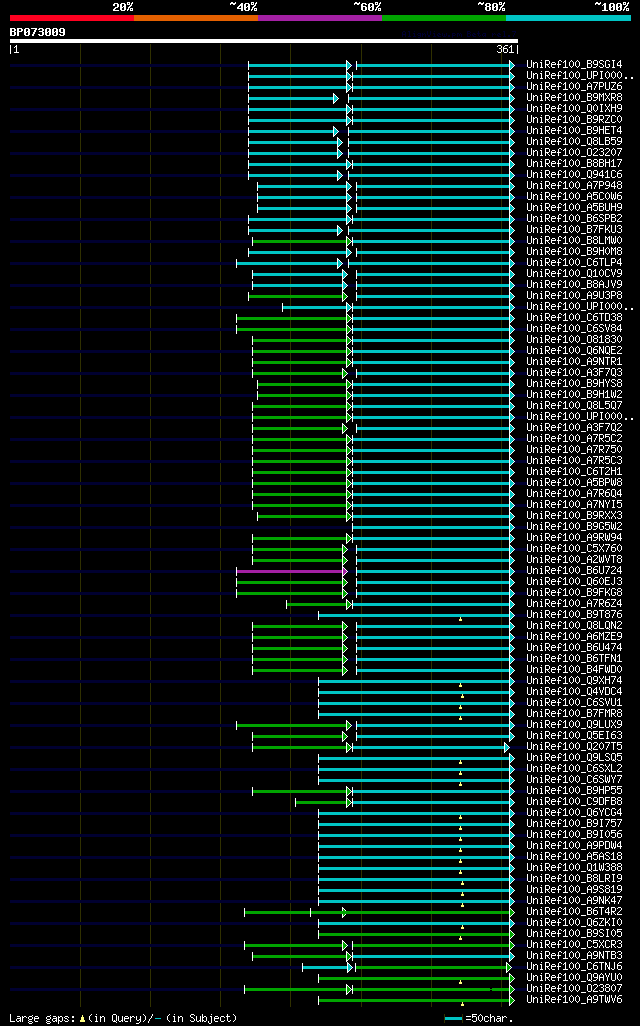The image size is (640, 1026).
Task: Click hit label UniRef100_A3F7Q3
Action: (x=575, y=373)
